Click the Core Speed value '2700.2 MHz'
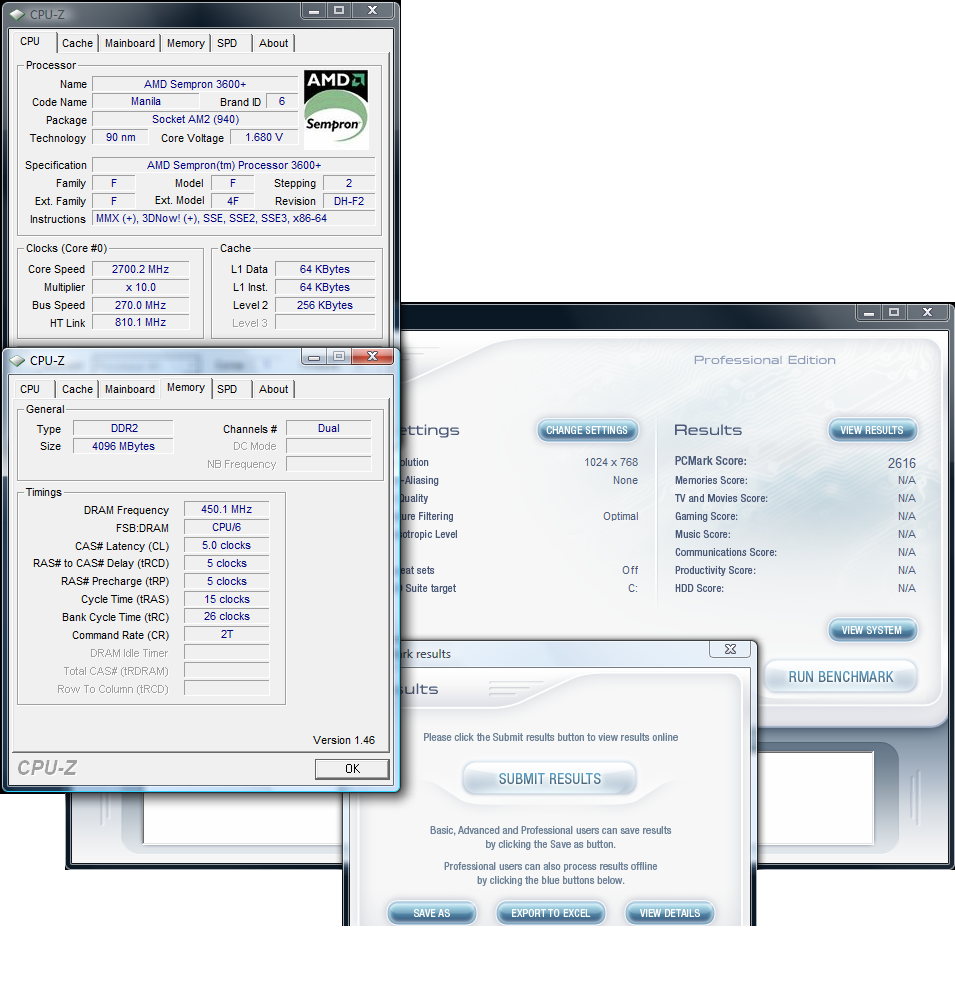The width and height of the screenshot is (955, 996). 140,269
